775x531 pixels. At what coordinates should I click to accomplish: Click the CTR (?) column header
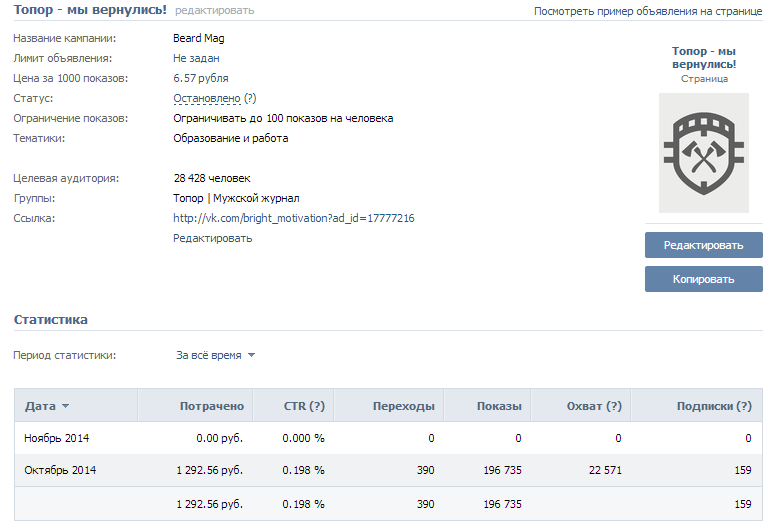(x=303, y=406)
